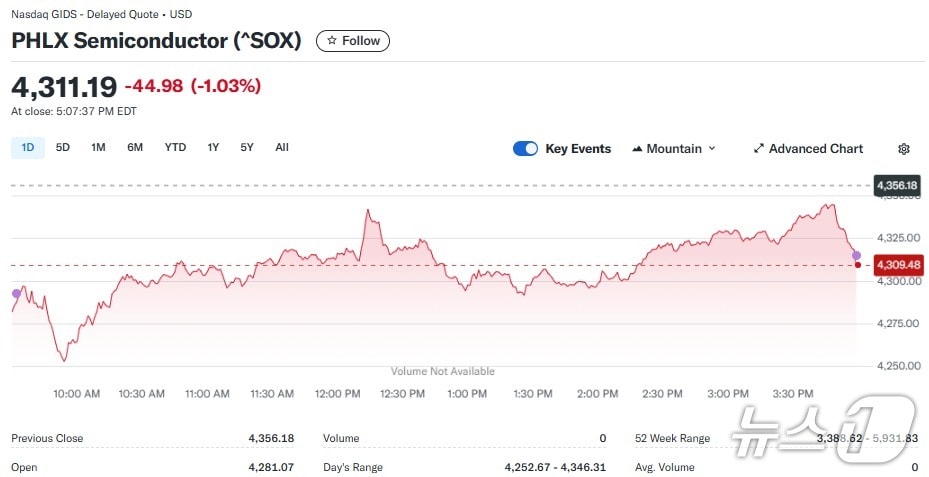Click the Mountain chart type icon
Viewport: 929px width, 477px height.
point(637,149)
